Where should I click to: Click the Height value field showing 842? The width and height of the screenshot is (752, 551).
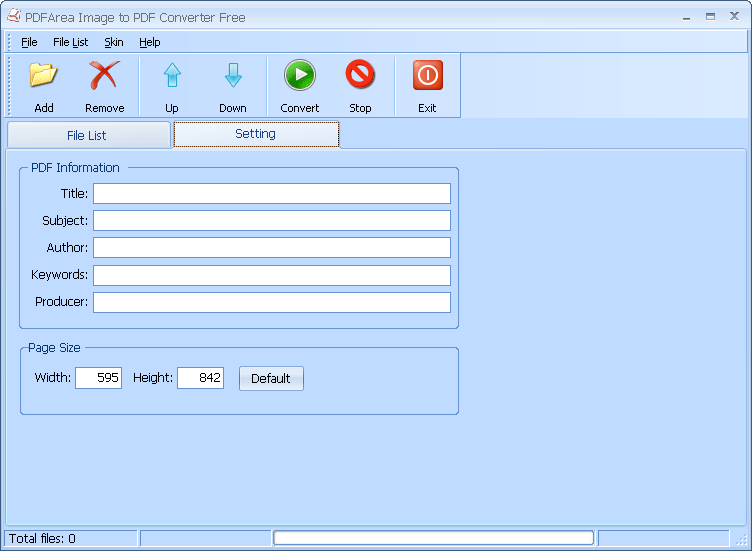point(200,378)
